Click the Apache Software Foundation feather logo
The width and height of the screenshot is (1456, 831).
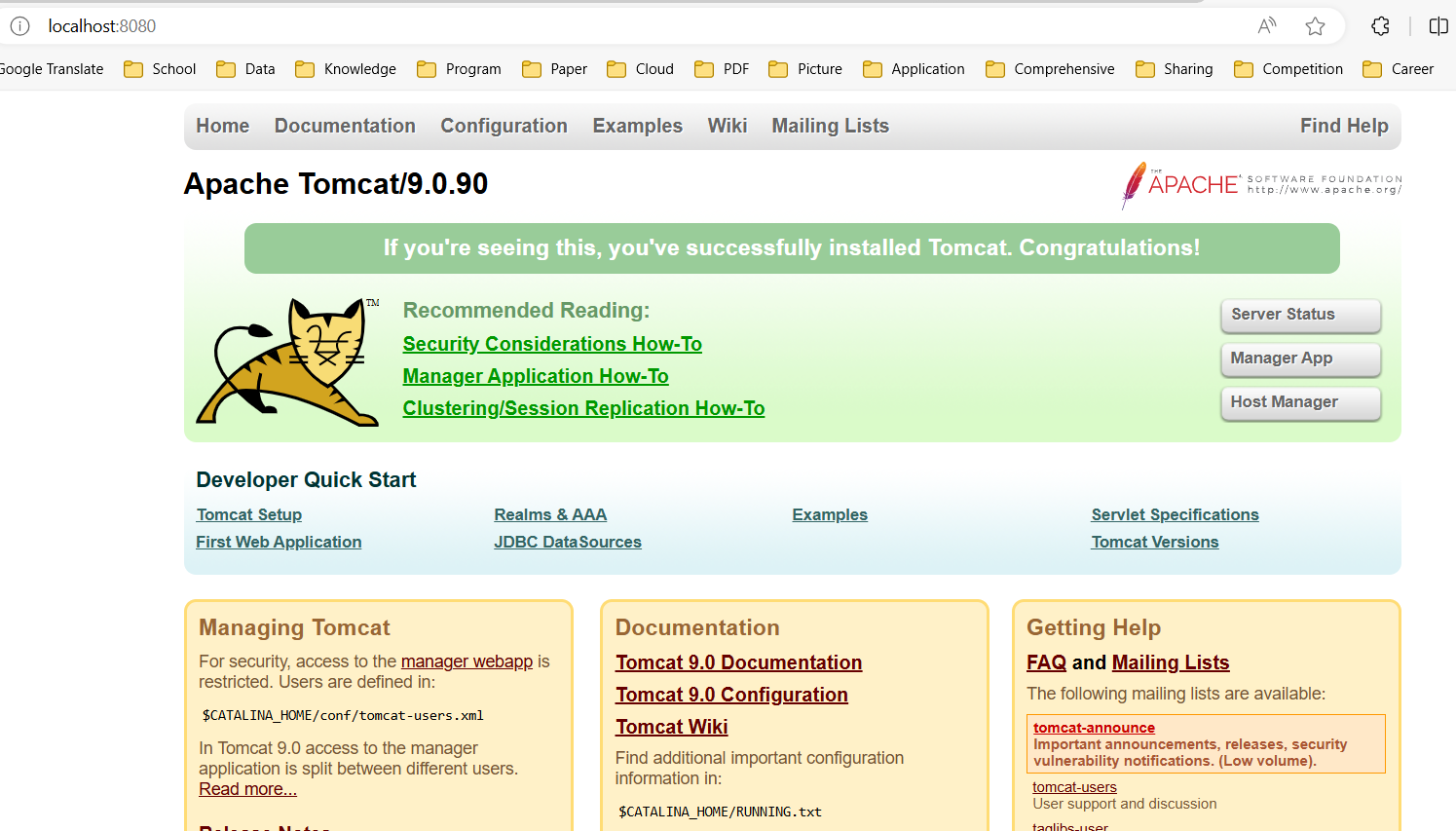tap(1261, 185)
